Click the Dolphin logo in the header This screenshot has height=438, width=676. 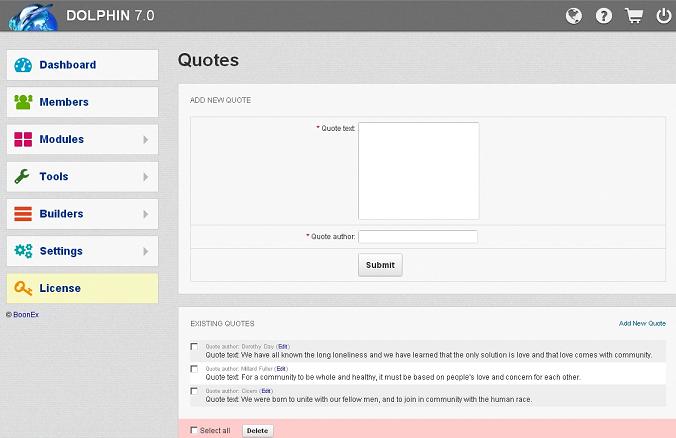33,17
